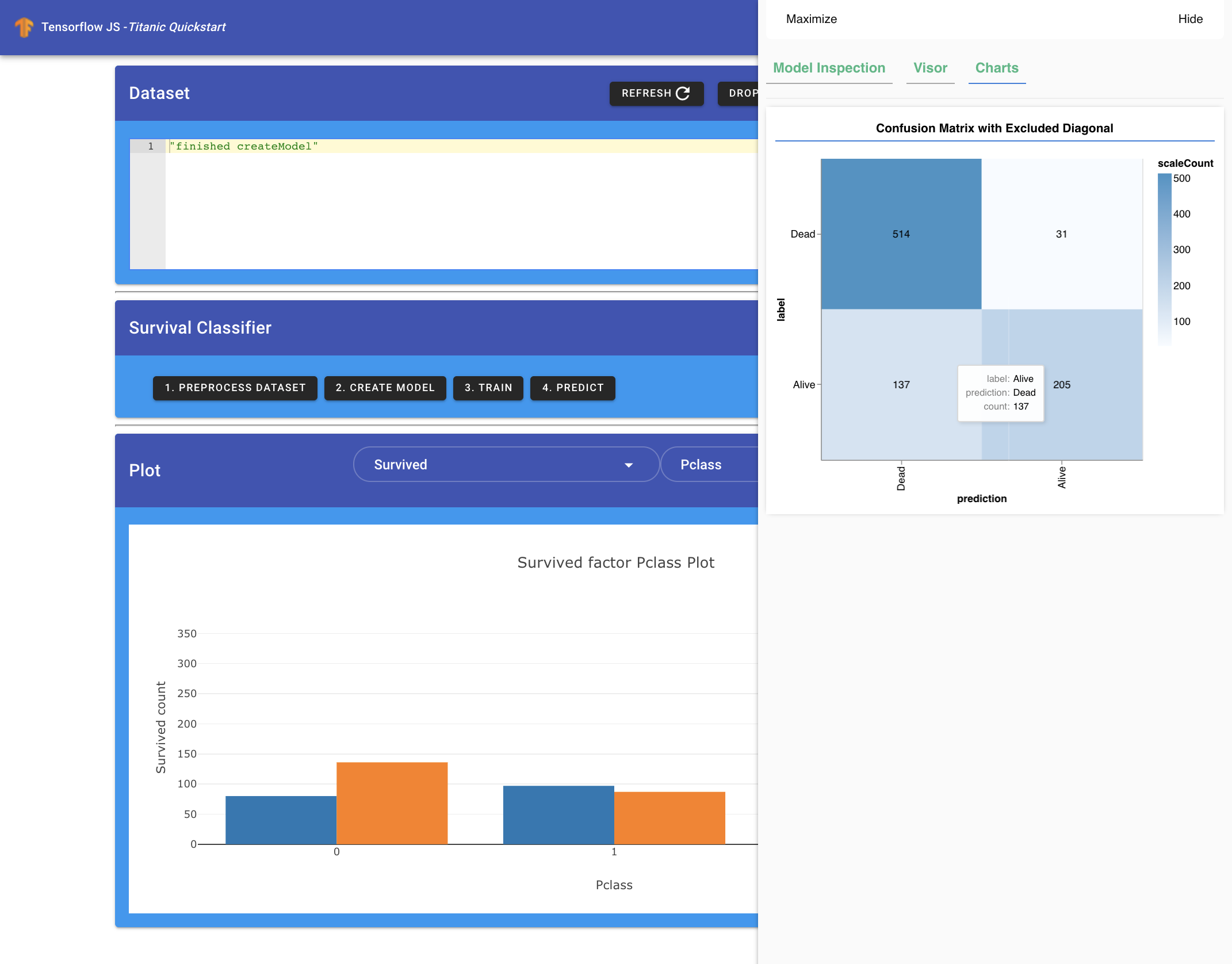Select the Charts tab
The height and width of the screenshot is (964, 1232).
(x=997, y=68)
